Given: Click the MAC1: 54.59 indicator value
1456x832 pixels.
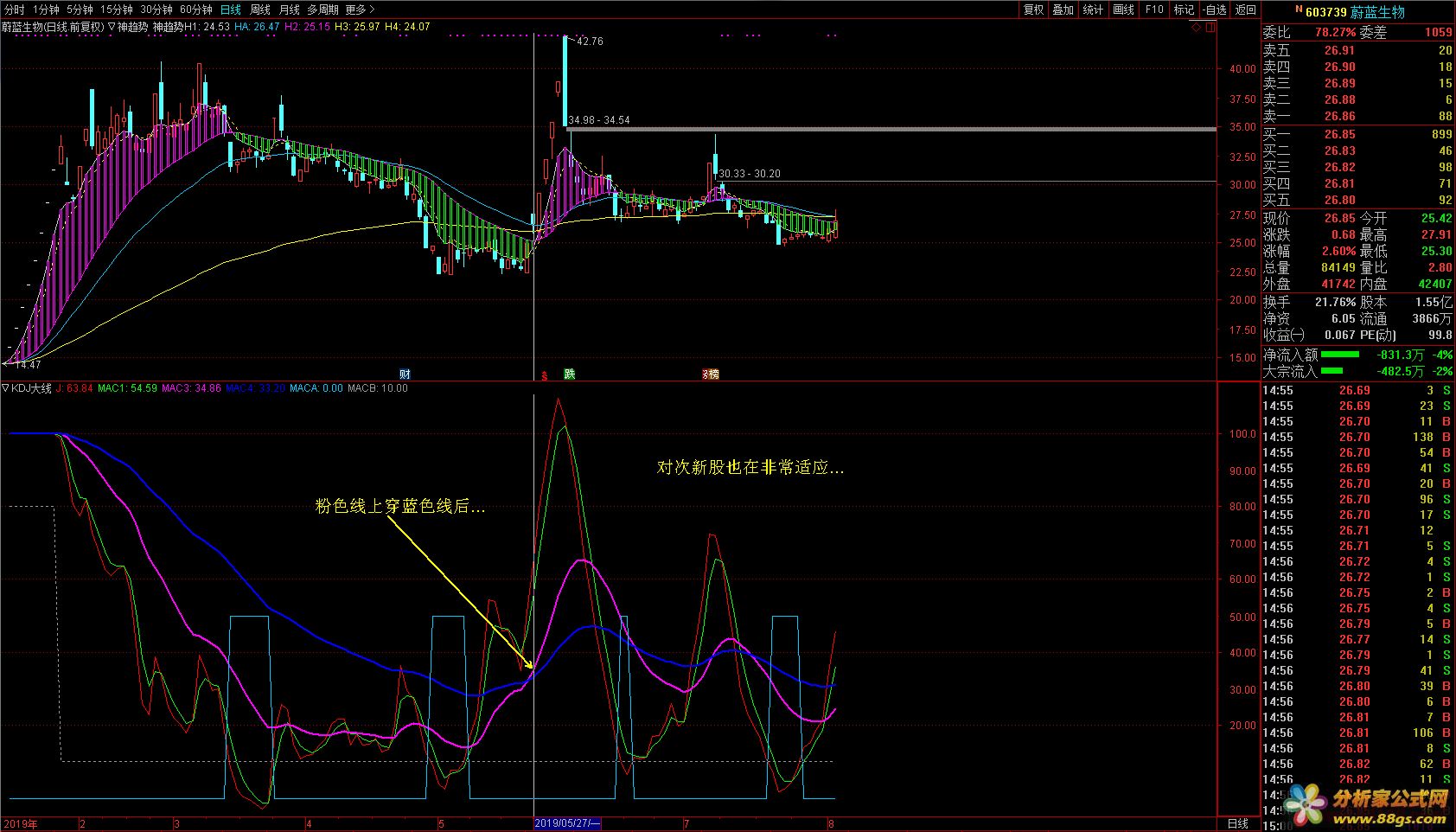Looking at the screenshot, I should pyautogui.click(x=127, y=388).
